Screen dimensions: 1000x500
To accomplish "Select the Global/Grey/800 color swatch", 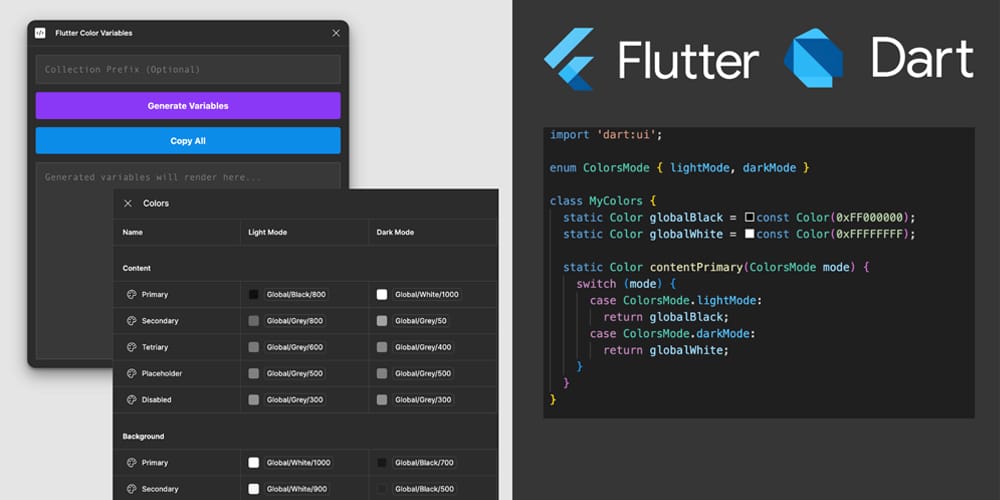I will coord(254,321).
